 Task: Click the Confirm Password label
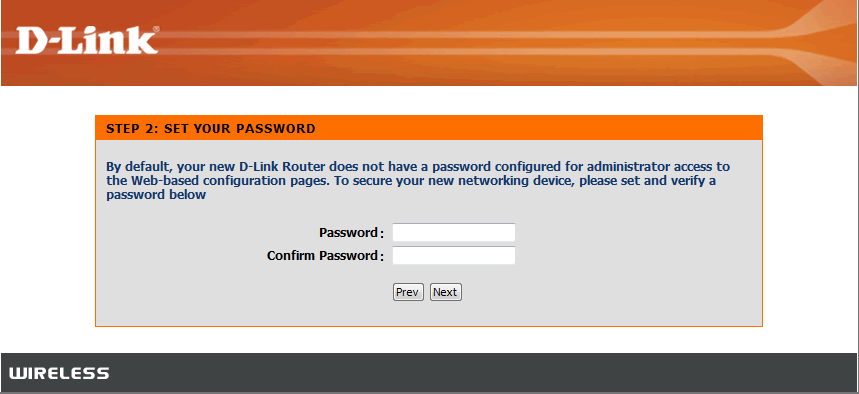coord(325,255)
